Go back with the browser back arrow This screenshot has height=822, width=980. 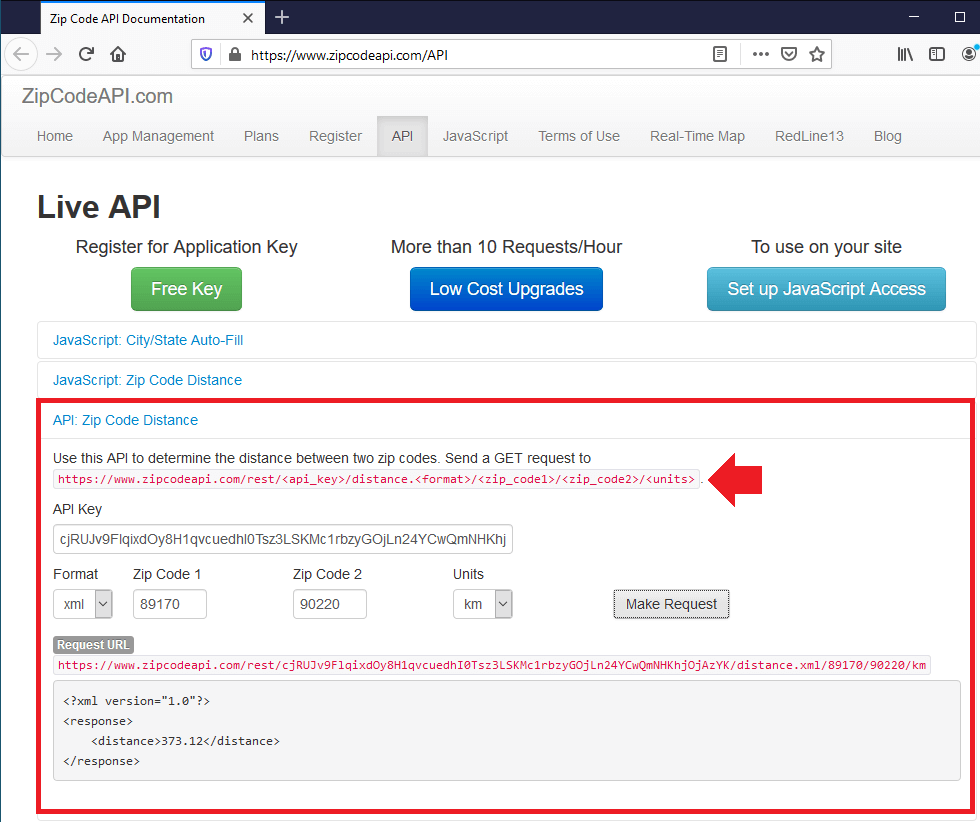21,54
